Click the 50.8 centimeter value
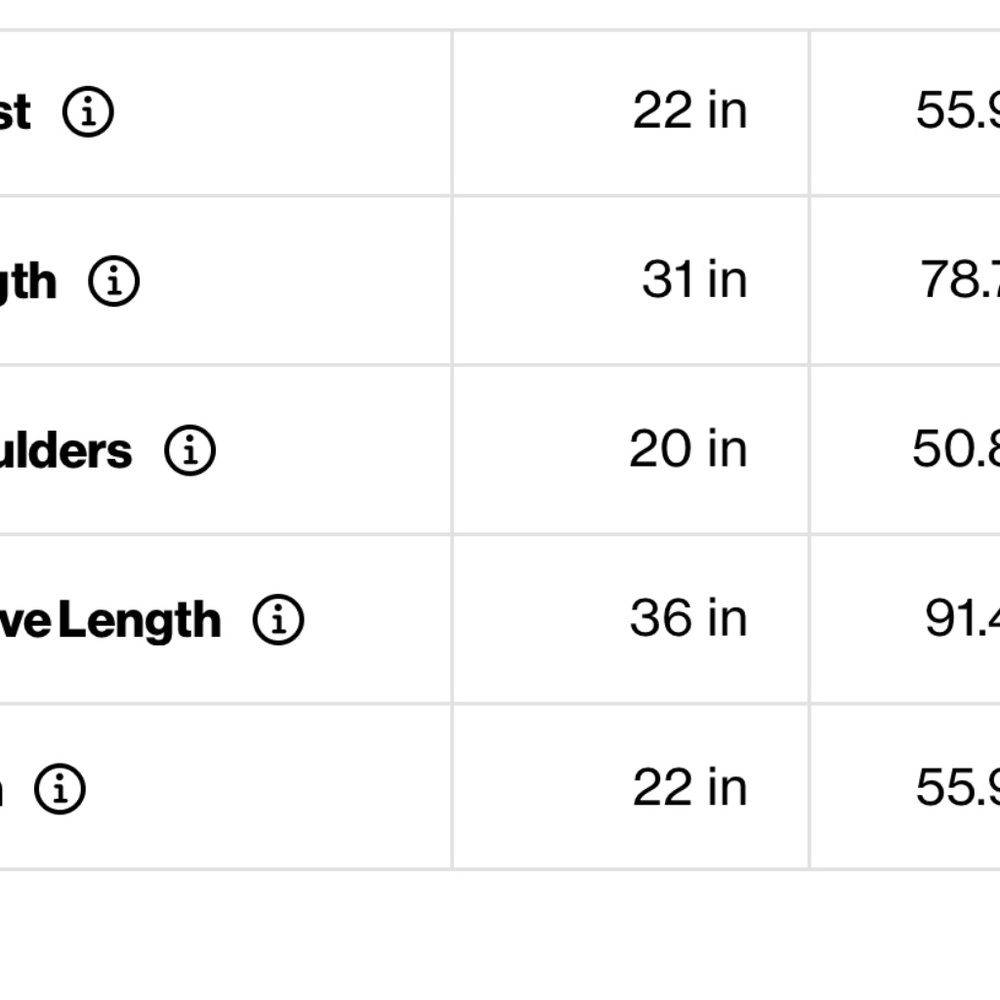This screenshot has width=1000, height=1000. (x=955, y=449)
